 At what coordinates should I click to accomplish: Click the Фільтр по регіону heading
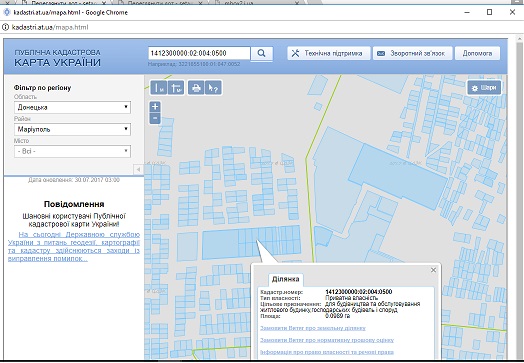[42, 88]
